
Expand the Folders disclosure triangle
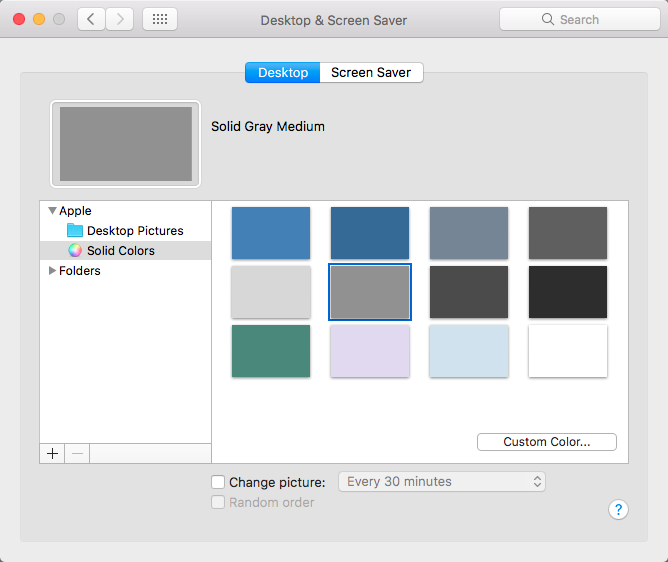52,271
